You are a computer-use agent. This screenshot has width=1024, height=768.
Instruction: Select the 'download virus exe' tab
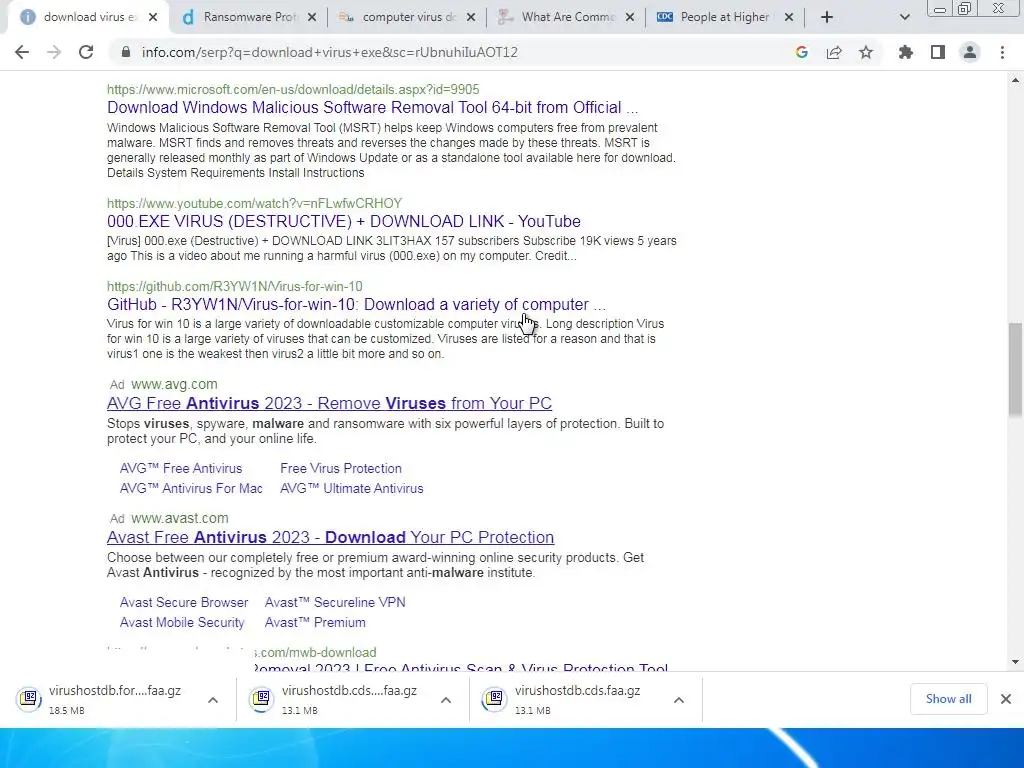coord(89,17)
